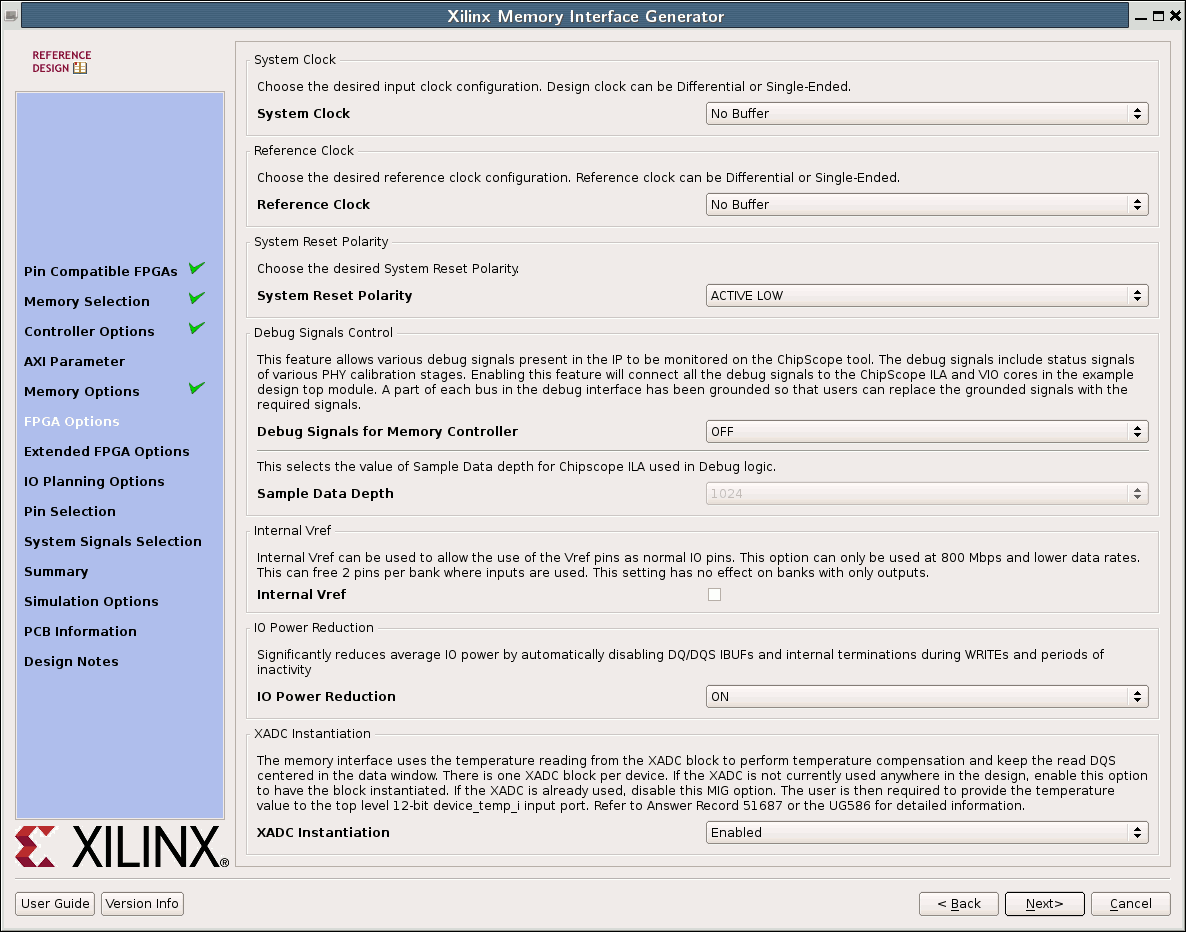Show Version Info
This screenshot has width=1186, height=932.
[142, 903]
